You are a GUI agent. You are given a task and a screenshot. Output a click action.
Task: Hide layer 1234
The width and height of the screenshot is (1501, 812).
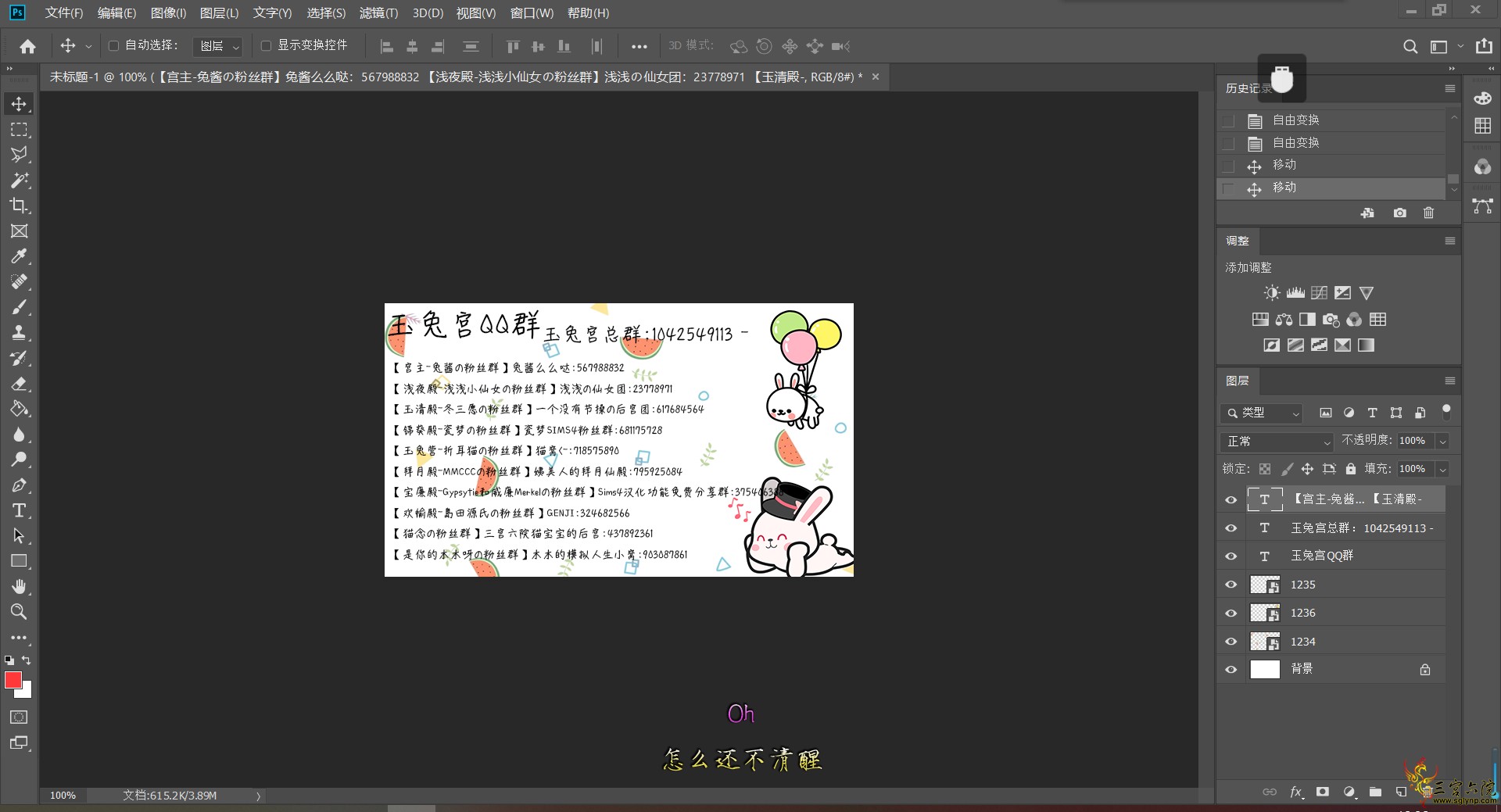[1231, 642]
